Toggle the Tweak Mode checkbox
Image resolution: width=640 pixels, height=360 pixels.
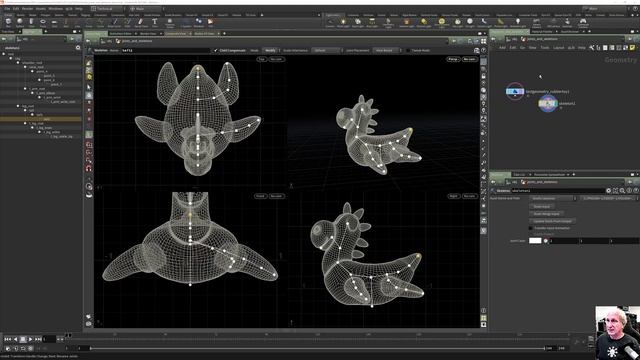point(408,50)
